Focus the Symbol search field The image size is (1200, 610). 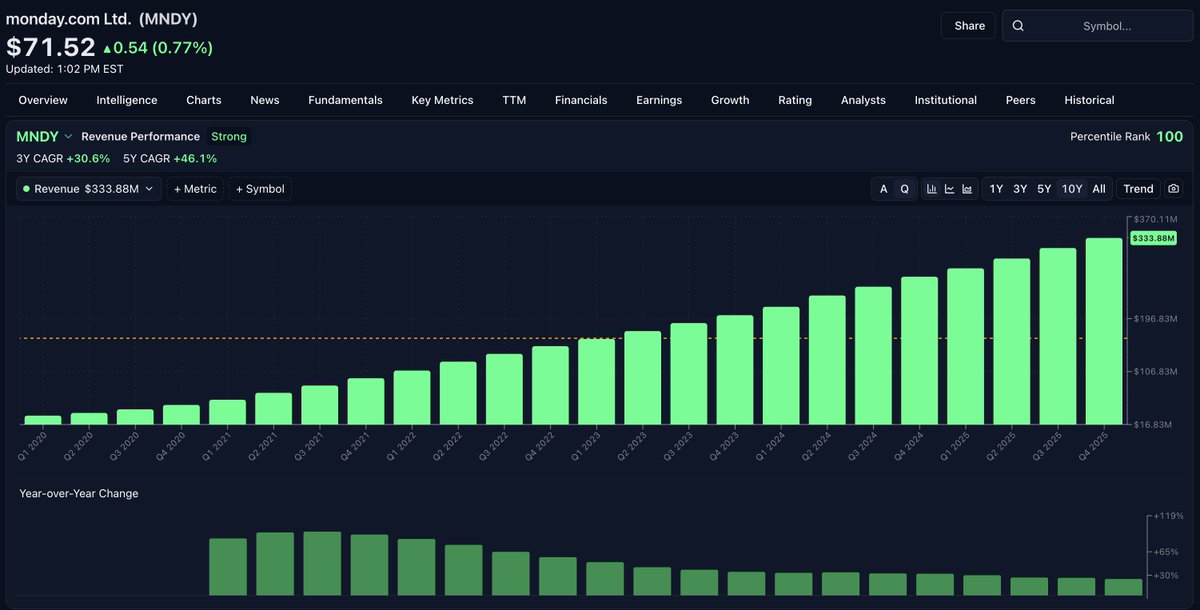(1098, 26)
